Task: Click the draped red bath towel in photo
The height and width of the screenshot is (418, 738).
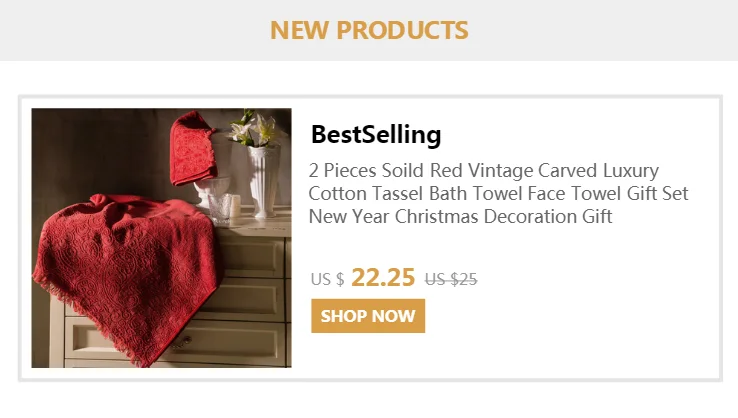Action: pyautogui.click(x=127, y=275)
